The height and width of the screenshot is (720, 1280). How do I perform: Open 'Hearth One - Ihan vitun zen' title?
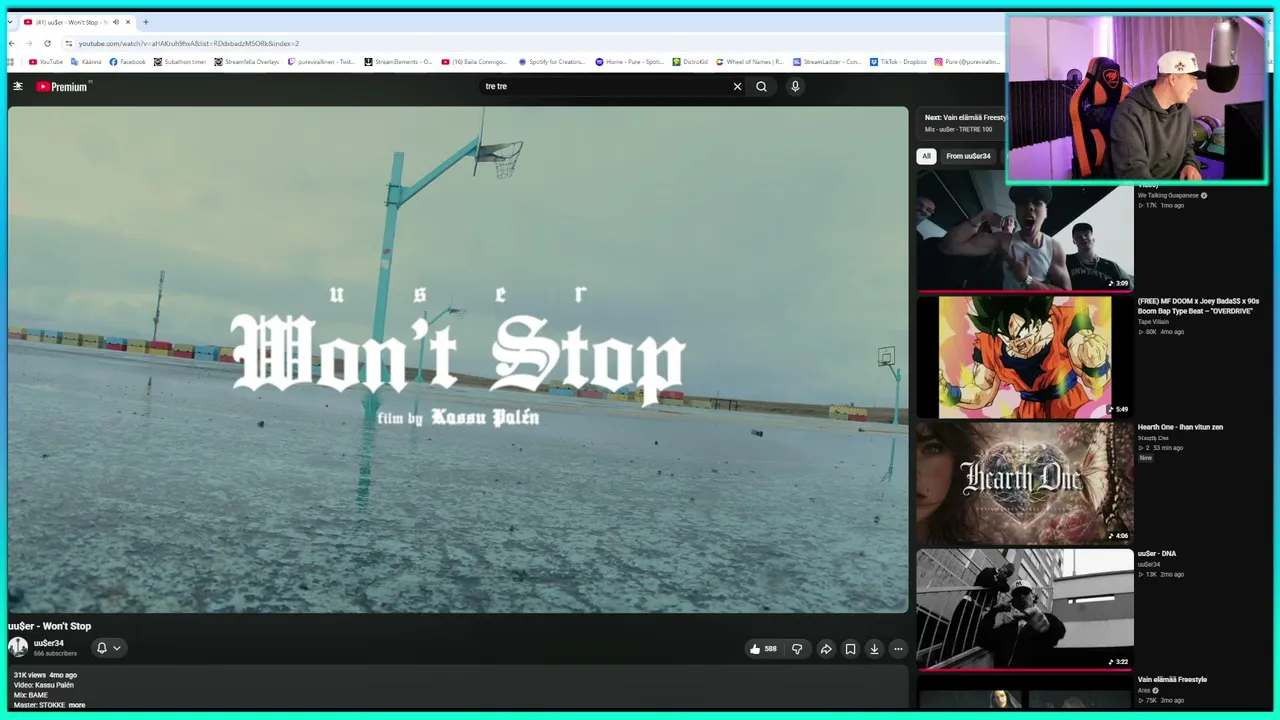tap(1180, 427)
